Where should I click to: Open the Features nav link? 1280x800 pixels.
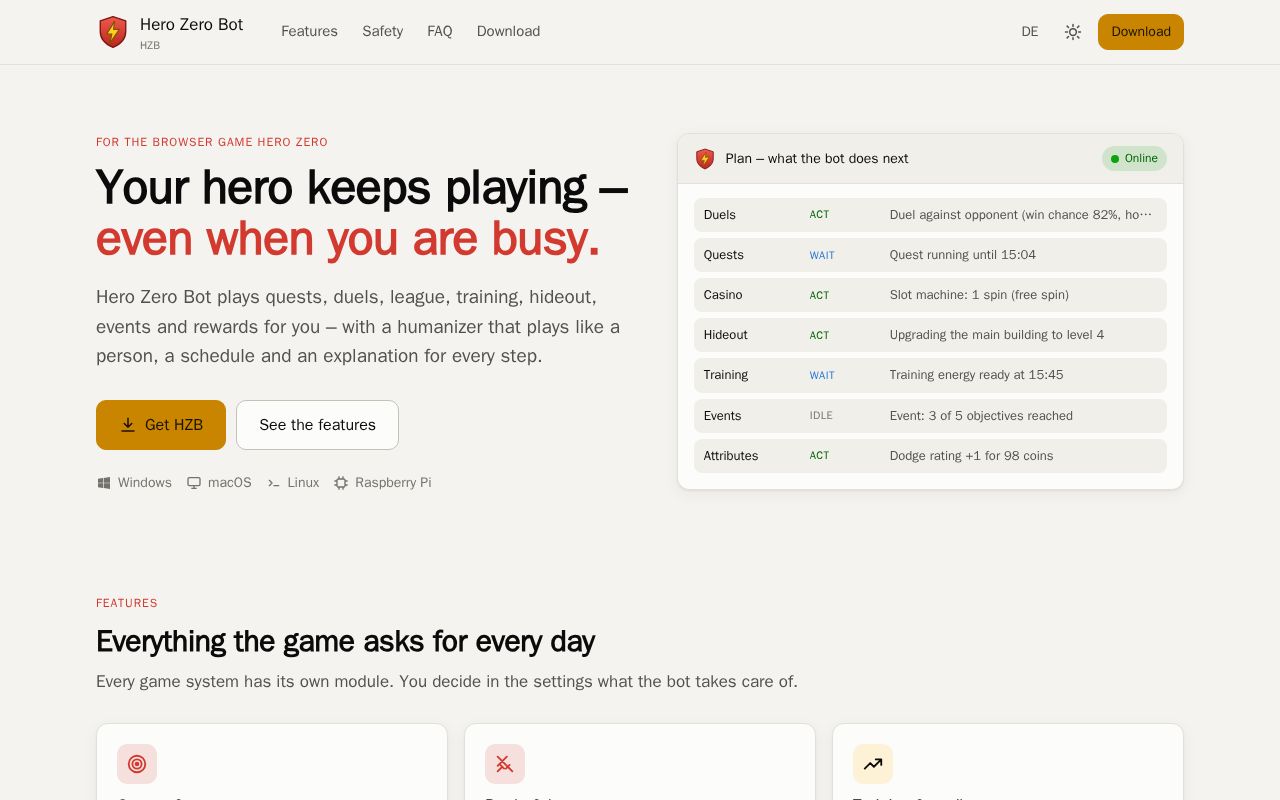coord(309,31)
